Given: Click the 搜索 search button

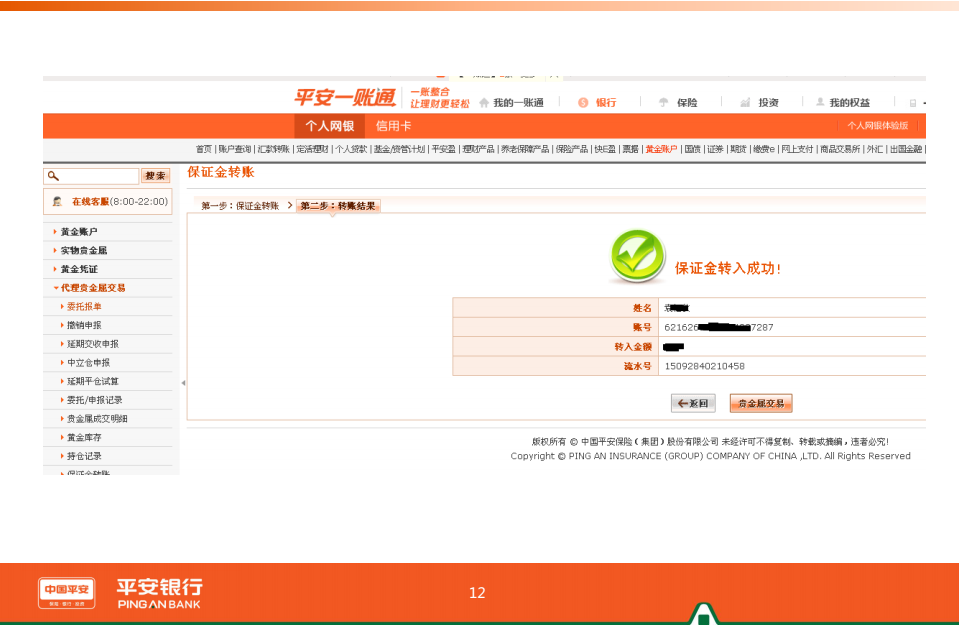Looking at the screenshot, I should [x=155, y=176].
